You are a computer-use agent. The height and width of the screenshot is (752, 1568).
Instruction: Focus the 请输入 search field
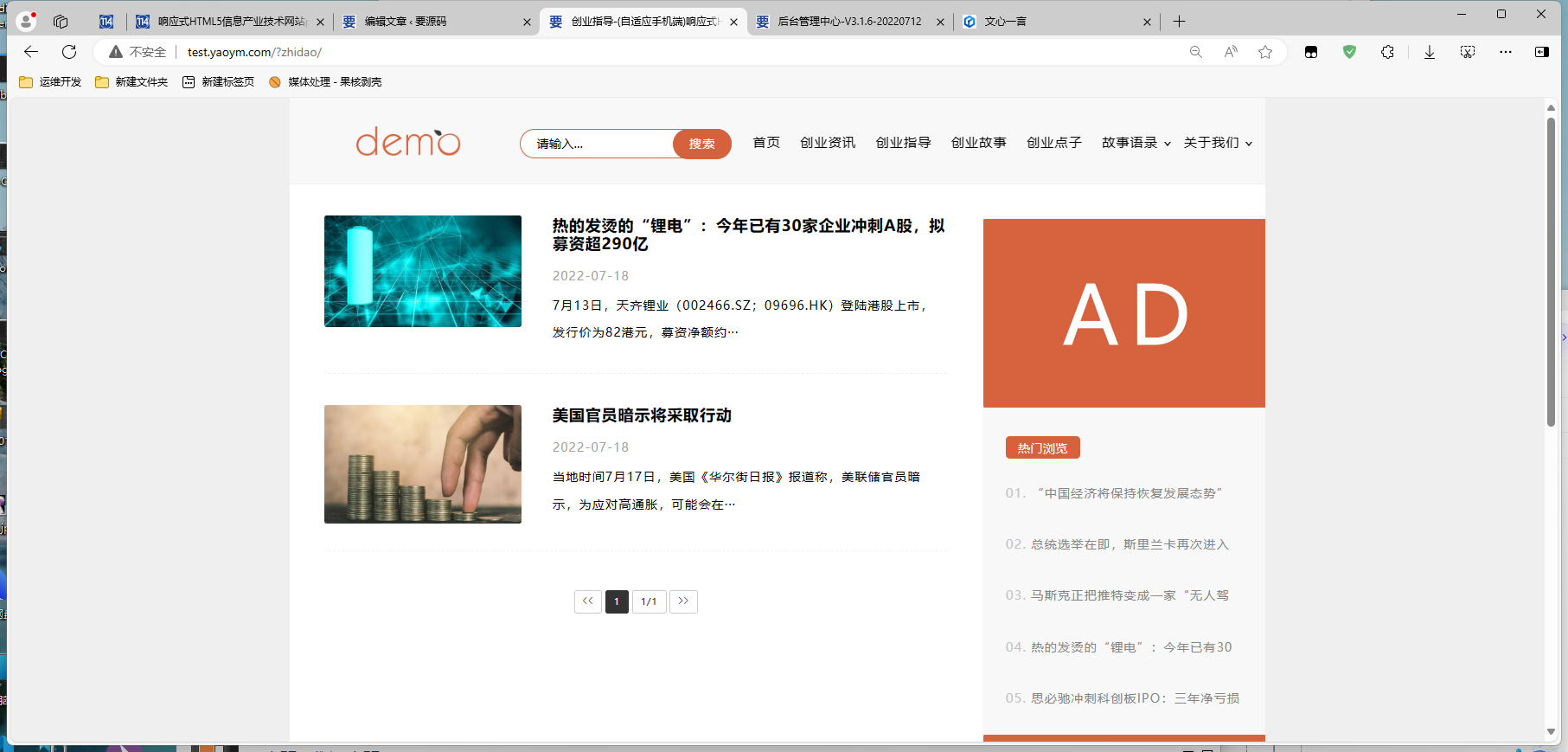coord(597,144)
